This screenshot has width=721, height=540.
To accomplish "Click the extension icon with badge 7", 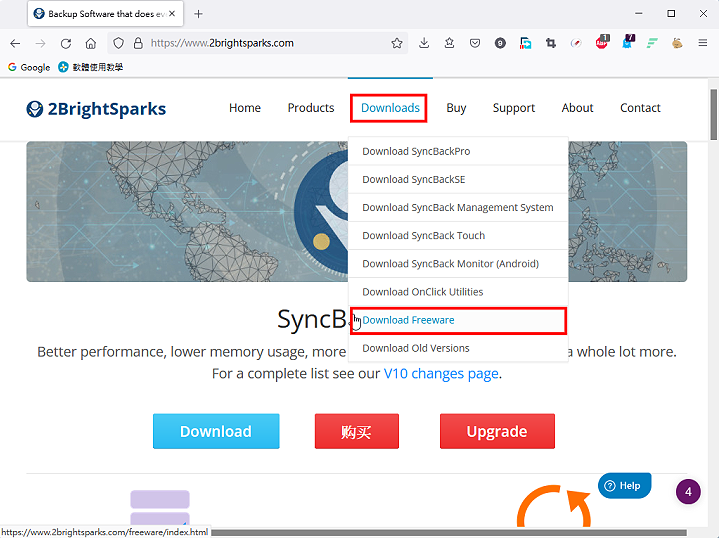I will [628, 43].
